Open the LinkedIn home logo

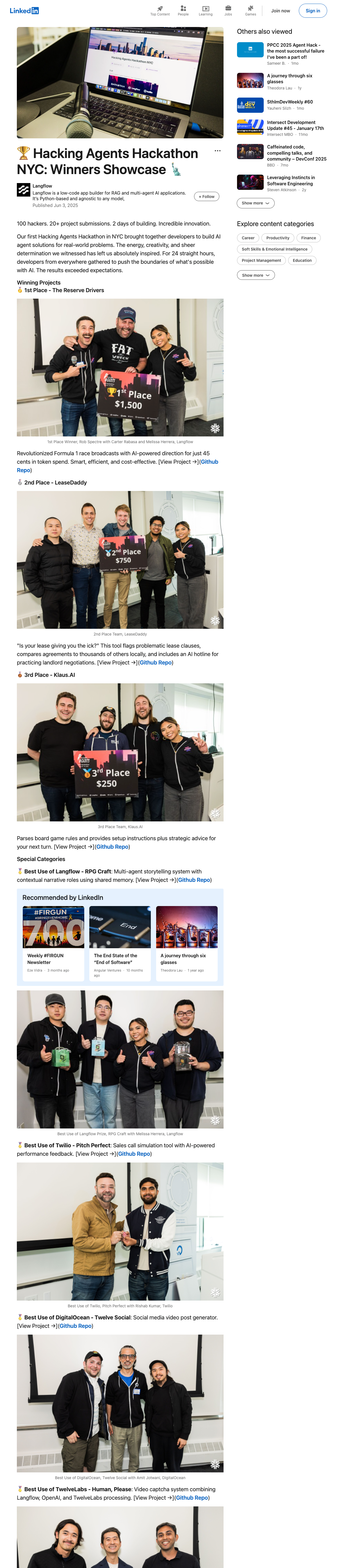point(24,10)
